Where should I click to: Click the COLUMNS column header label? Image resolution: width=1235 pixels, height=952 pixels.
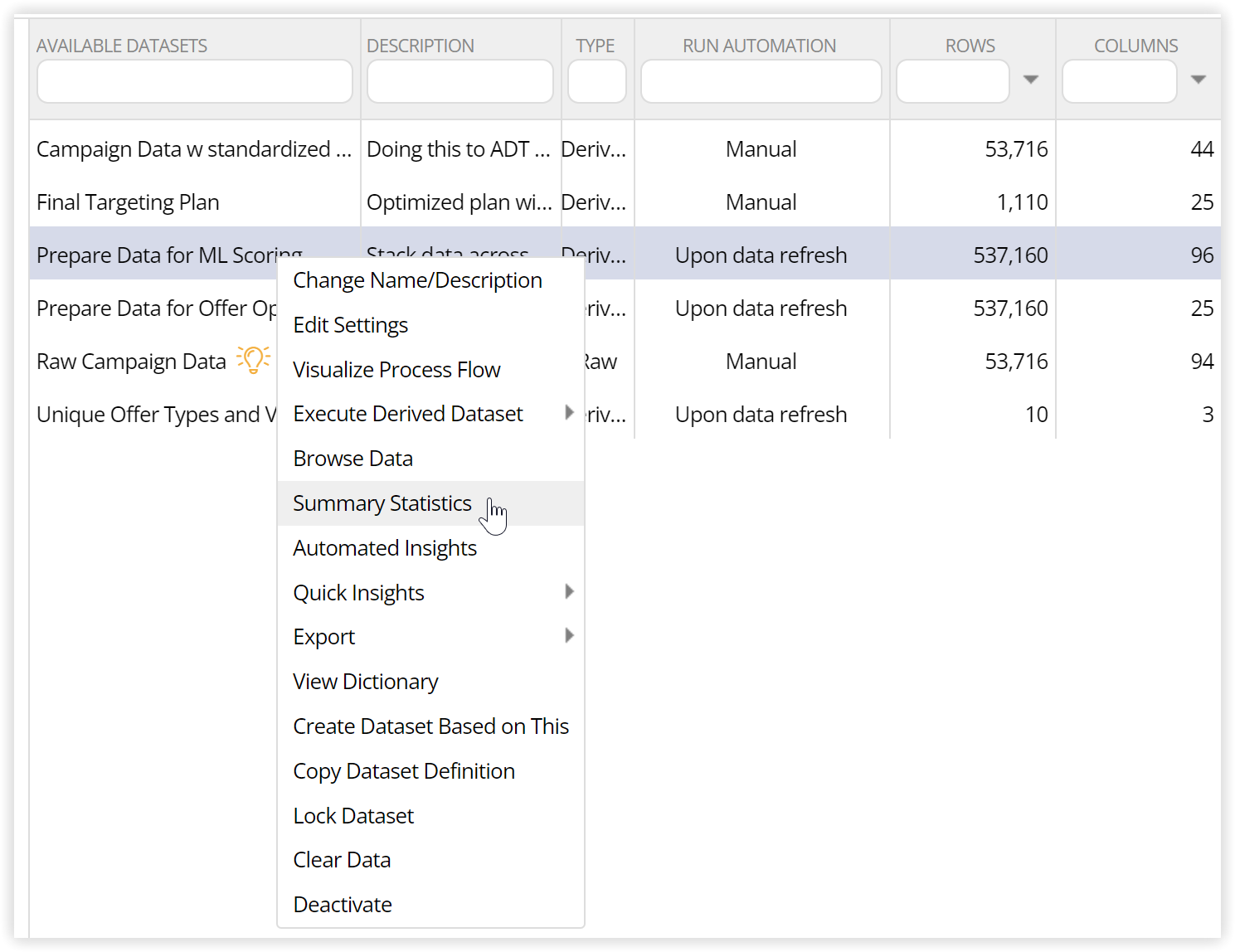point(1136,46)
